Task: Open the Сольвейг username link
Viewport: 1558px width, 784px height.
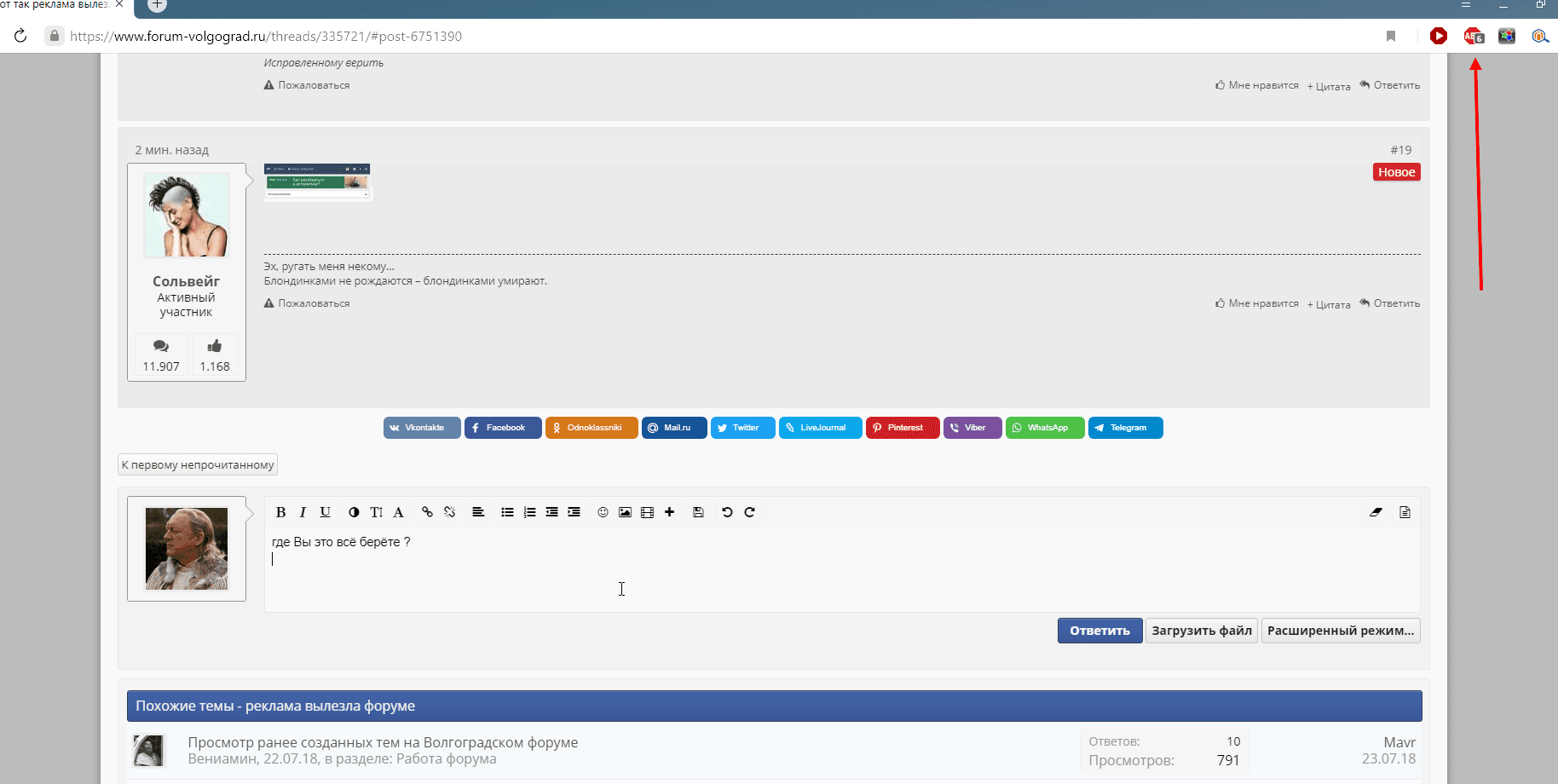Action: (187, 281)
